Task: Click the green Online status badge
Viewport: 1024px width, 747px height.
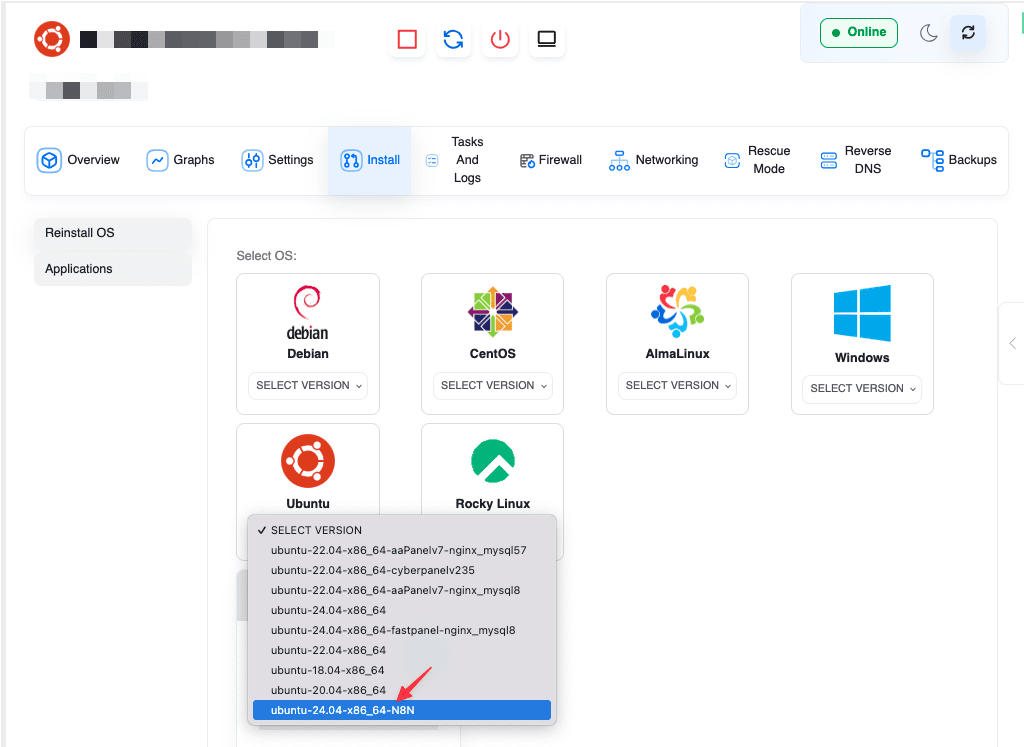Action: [x=859, y=33]
